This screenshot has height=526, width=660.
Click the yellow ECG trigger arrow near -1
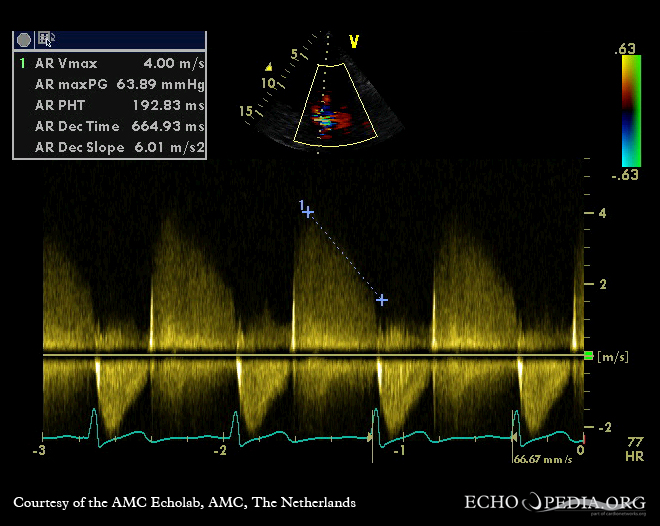371,436
